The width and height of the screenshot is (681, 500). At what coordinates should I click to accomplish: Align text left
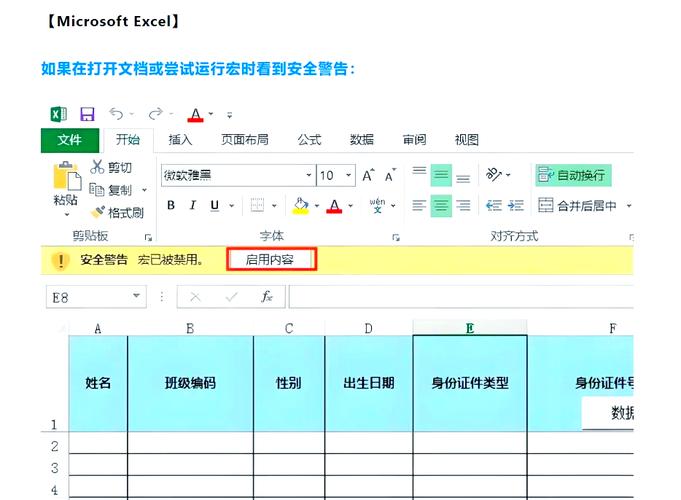(419, 205)
